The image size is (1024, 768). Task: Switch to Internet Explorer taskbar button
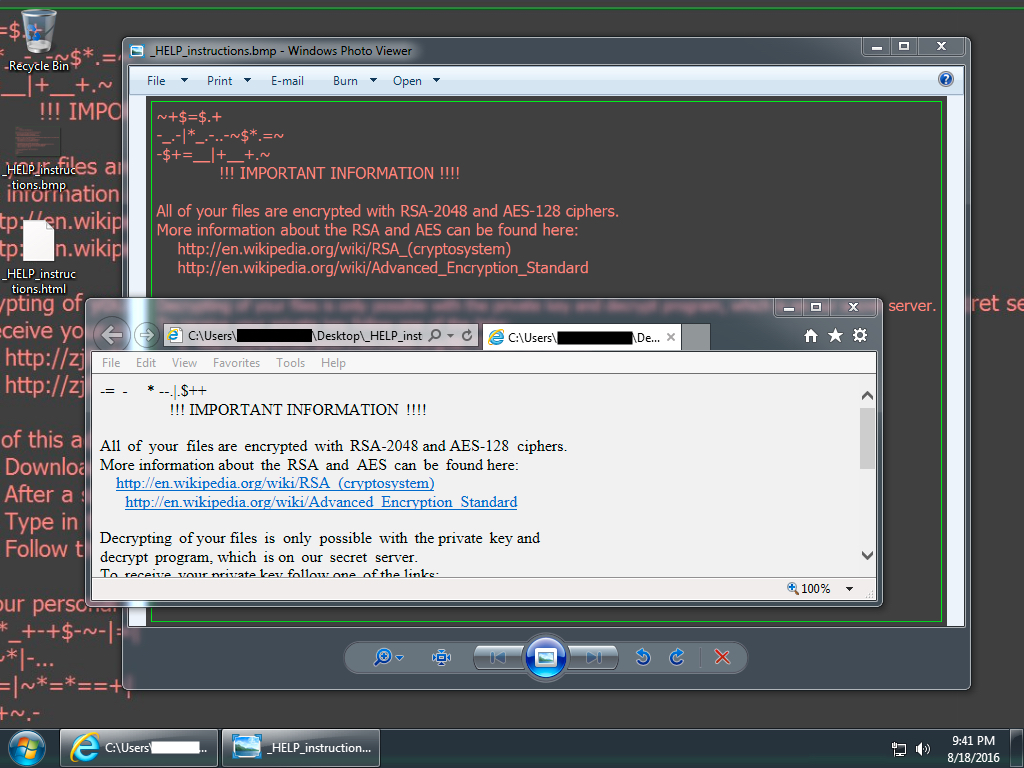[139, 748]
